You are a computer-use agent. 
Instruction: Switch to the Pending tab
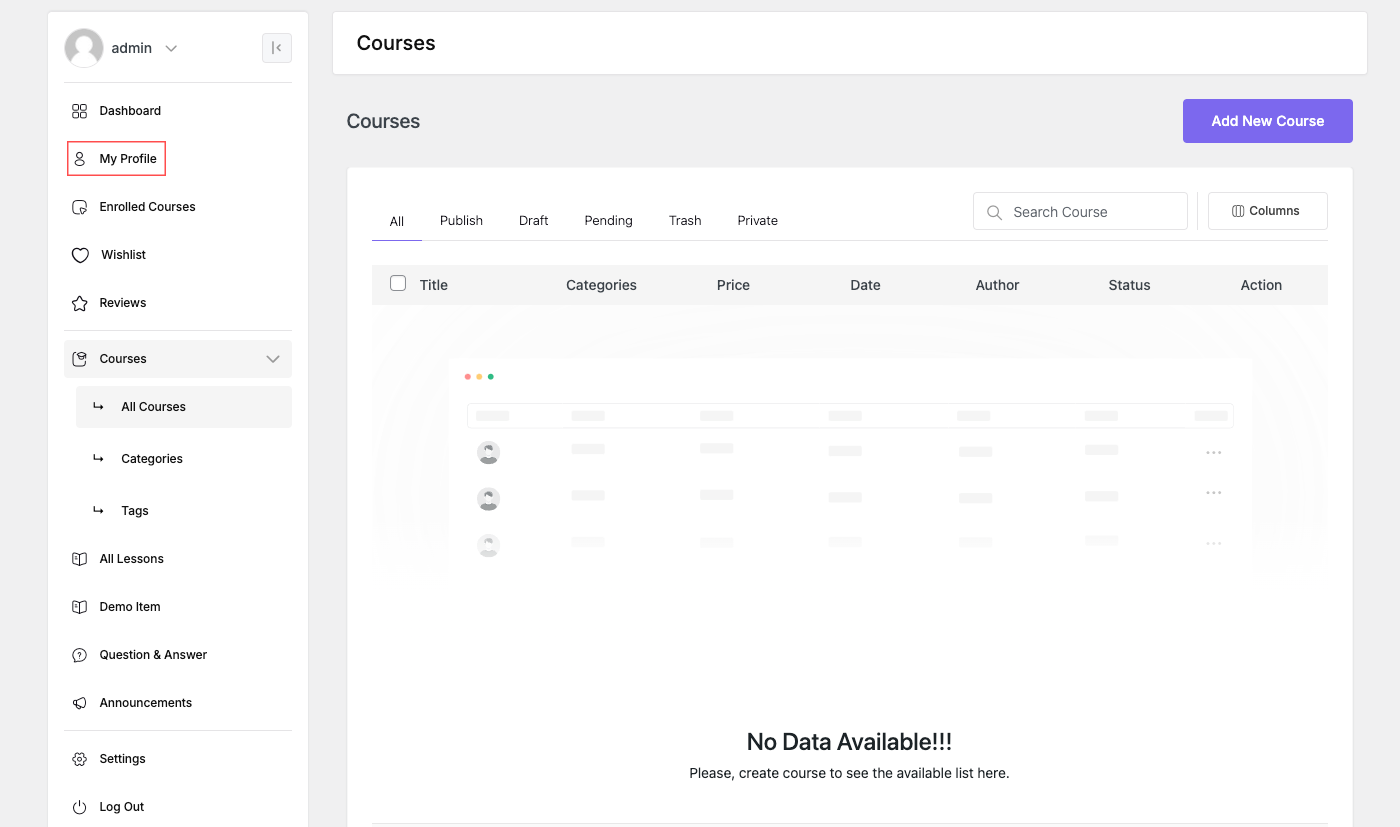pyautogui.click(x=609, y=221)
